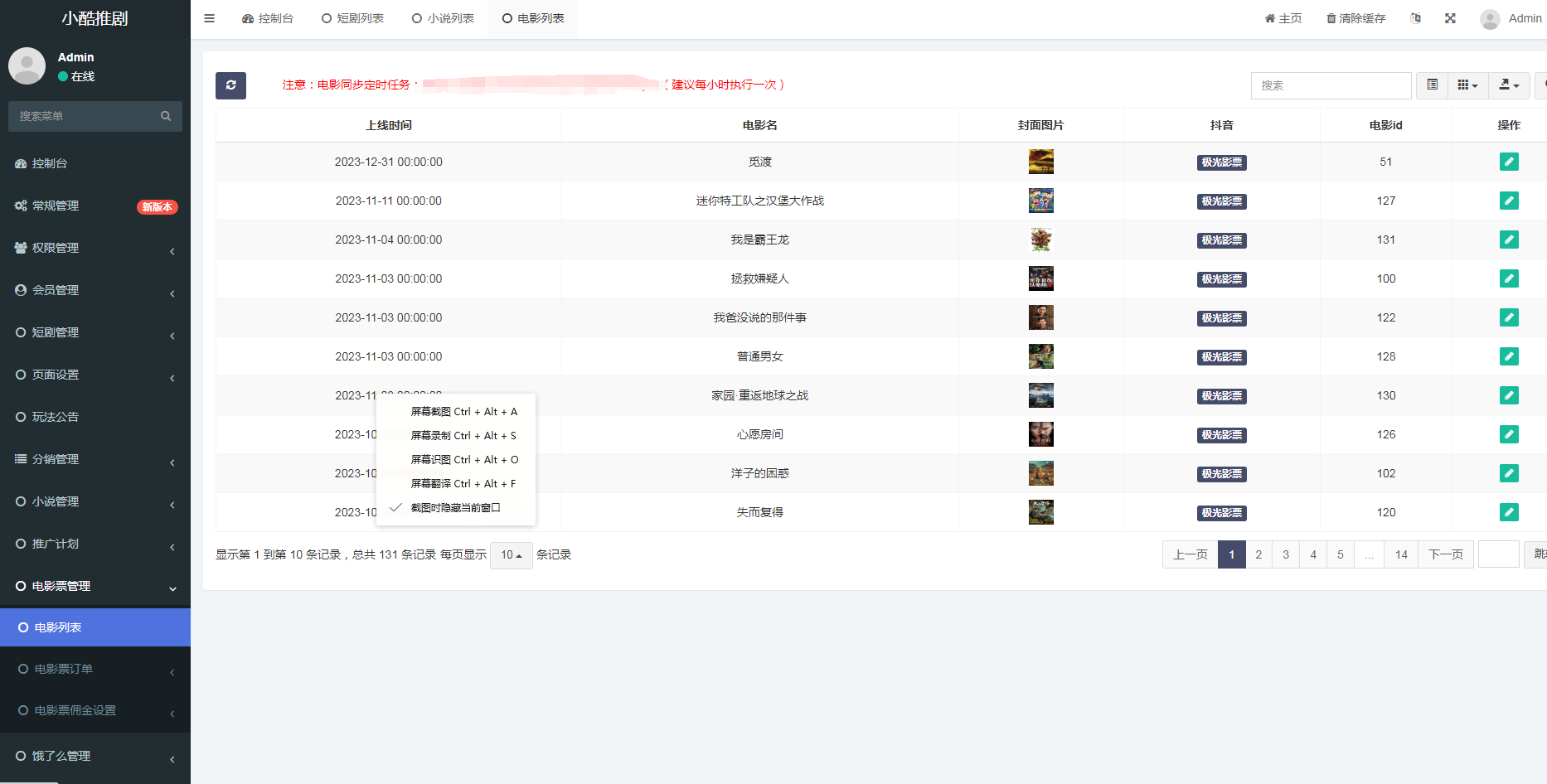Image resolution: width=1547 pixels, height=784 pixels.
Task: Click the 控制台 dashboard icon in sidebar
Action: 20,163
